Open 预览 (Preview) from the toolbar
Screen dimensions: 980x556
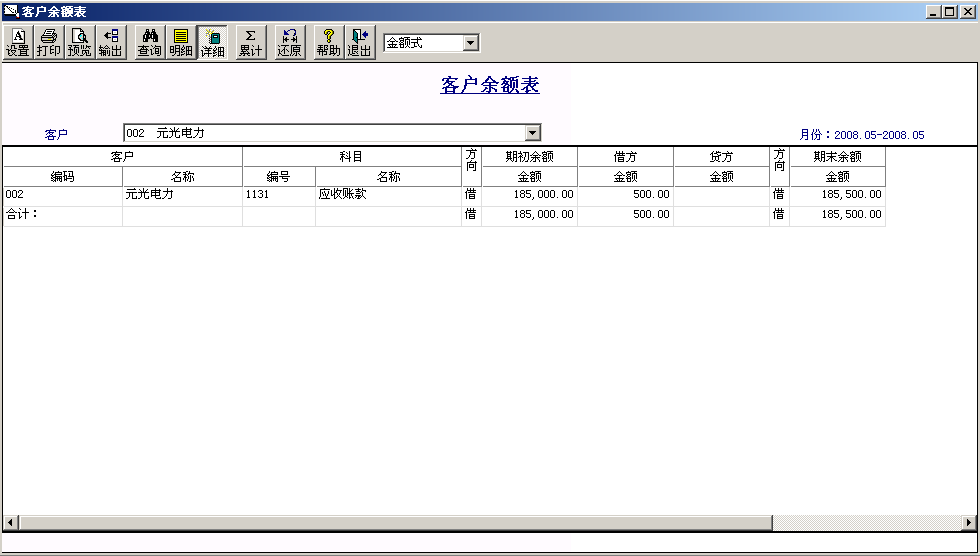[x=79, y=42]
